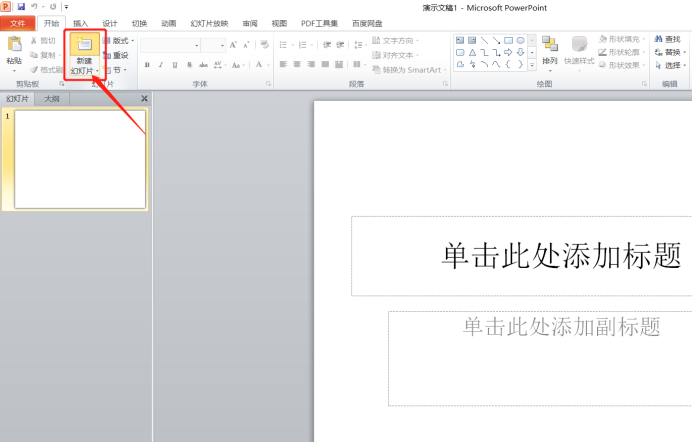This screenshot has height=443, width=692.
Task: Click the bullet list icon
Action: (x=283, y=45)
